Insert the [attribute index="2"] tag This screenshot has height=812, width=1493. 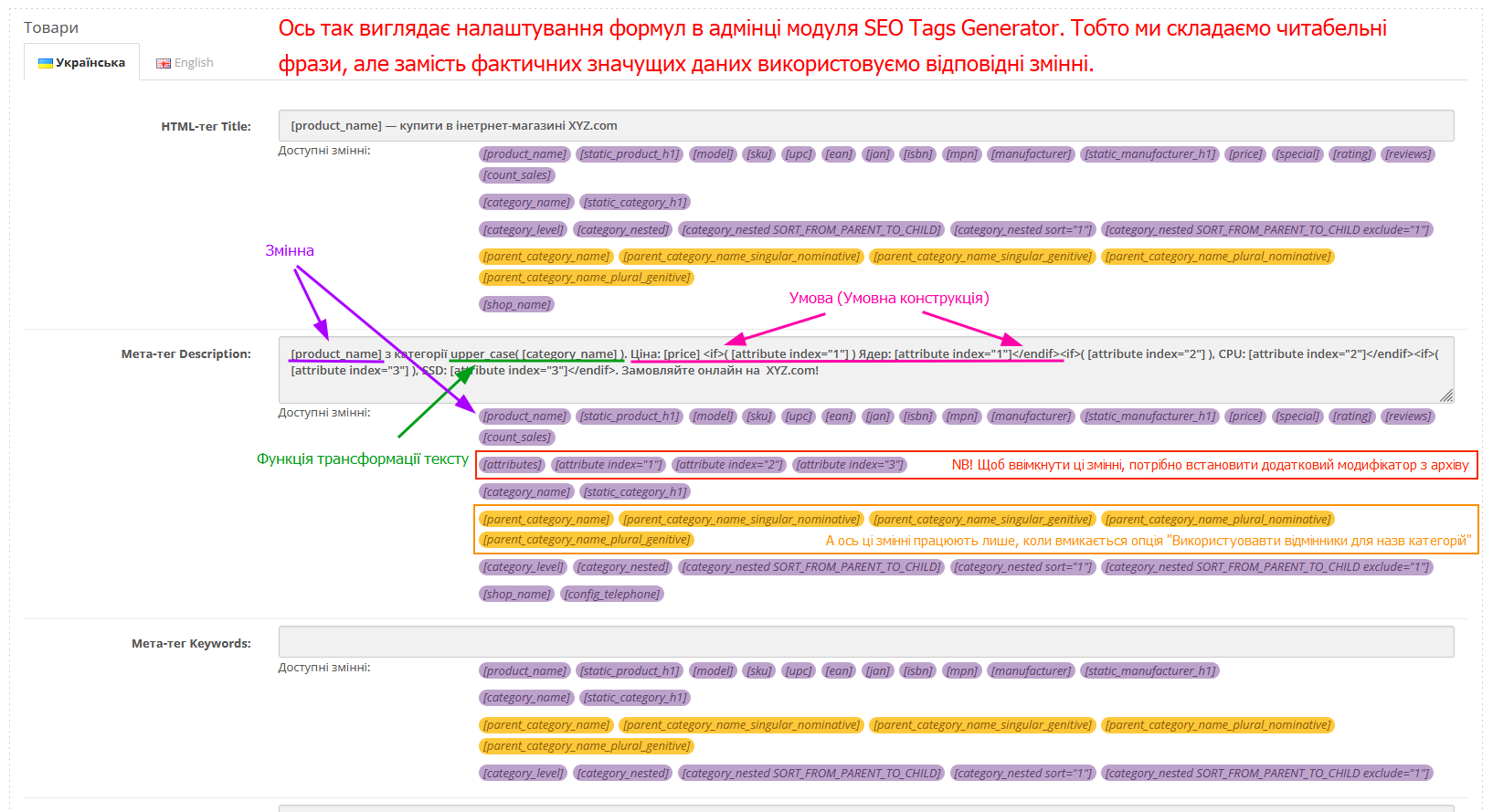pos(729,465)
